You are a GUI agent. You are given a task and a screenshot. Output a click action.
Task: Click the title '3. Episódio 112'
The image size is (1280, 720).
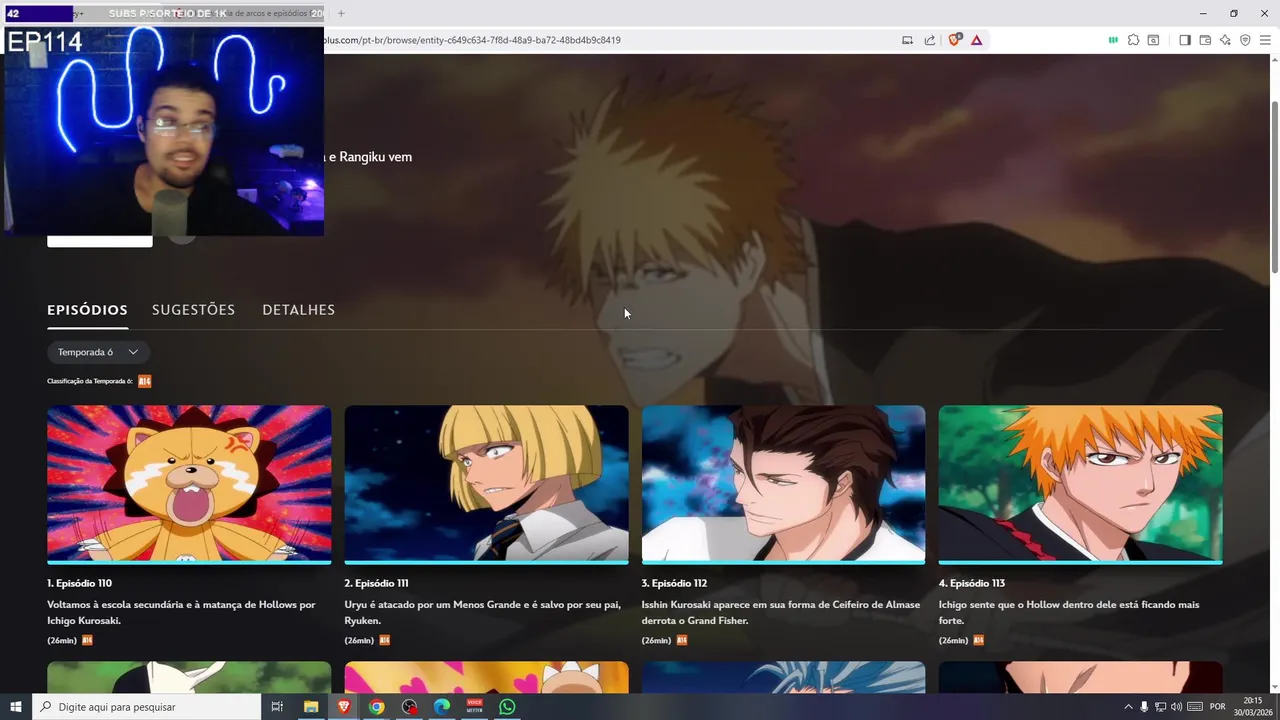[x=674, y=583]
